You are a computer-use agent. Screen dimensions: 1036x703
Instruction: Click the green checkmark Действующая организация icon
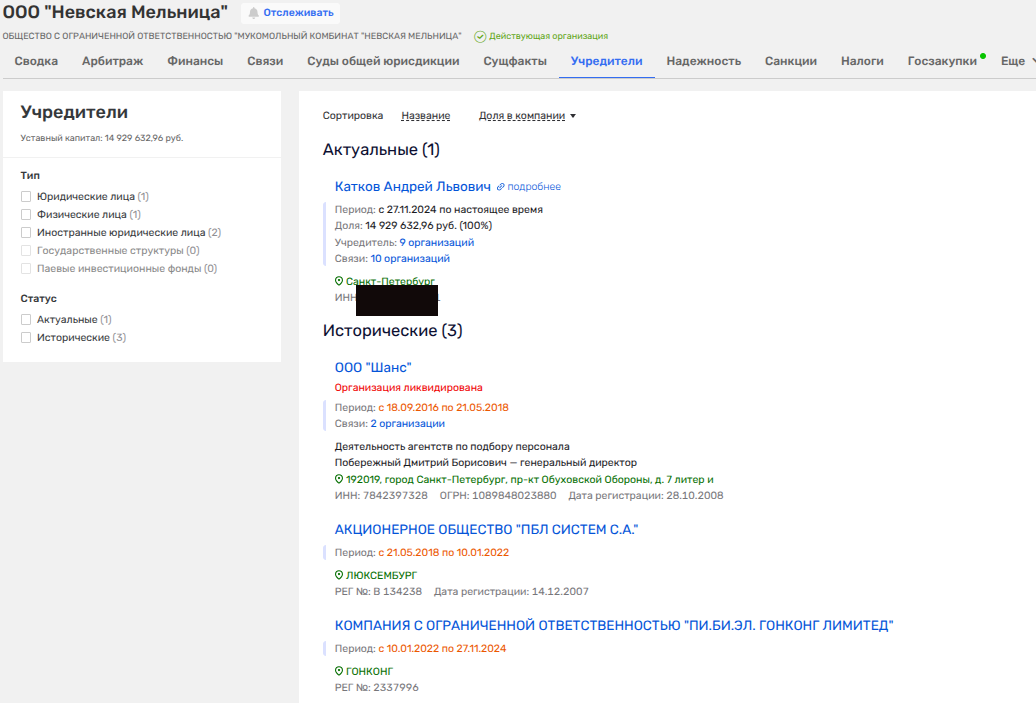pos(480,36)
